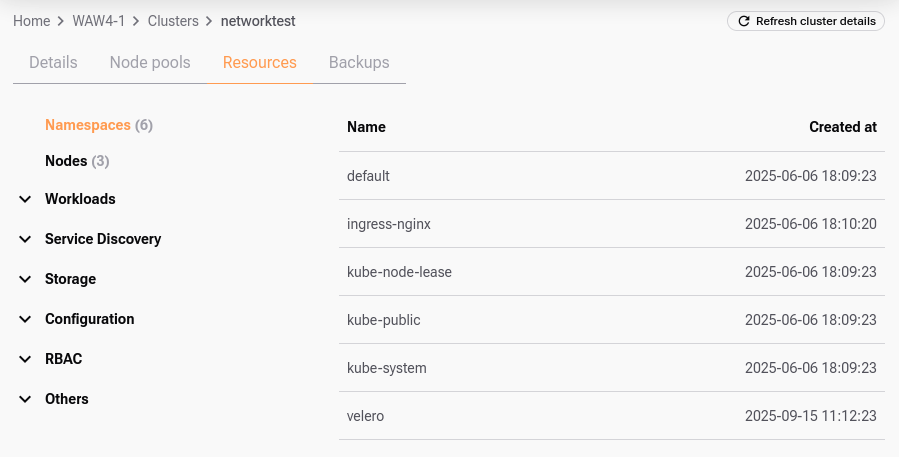
Task: Click RBAC section label
Action: point(64,359)
